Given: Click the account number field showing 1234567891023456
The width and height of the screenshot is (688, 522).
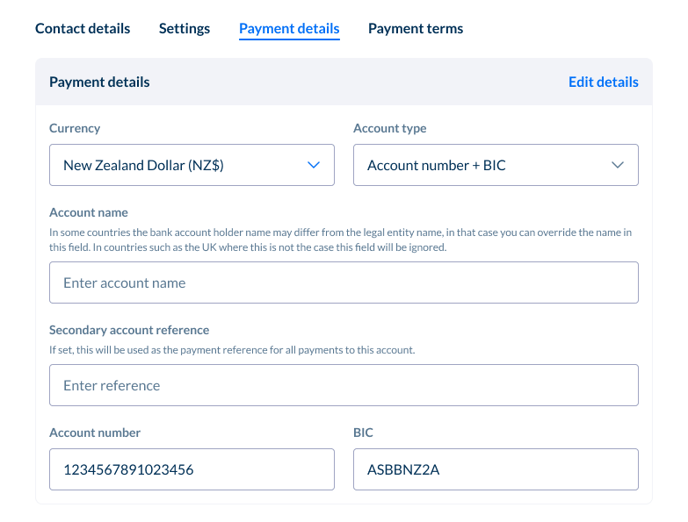Looking at the screenshot, I should click(x=191, y=469).
